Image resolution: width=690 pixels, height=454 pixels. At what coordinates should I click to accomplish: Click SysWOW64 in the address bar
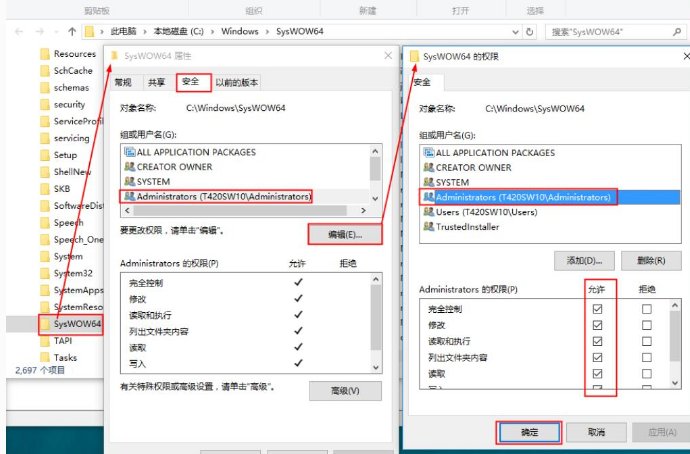(x=300, y=32)
